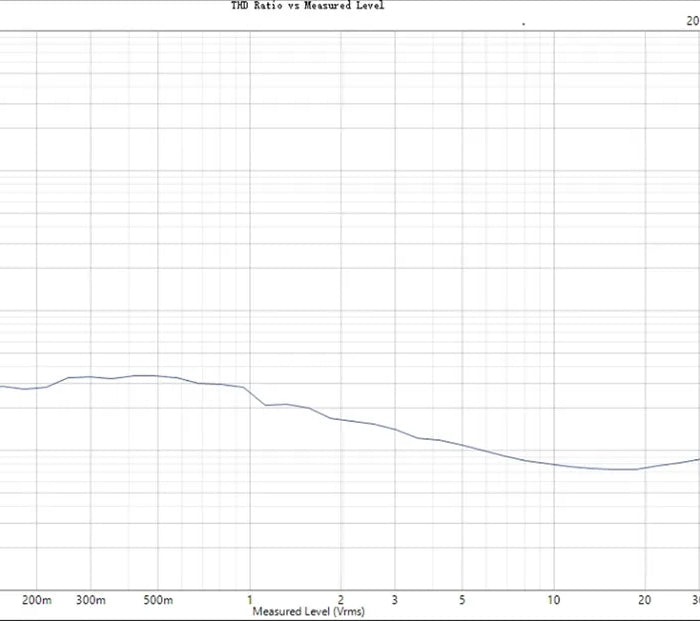Viewport: 700px width, 621px height.
Task: Click the 2 tick label on x-axis
Action: [x=340, y=600]
